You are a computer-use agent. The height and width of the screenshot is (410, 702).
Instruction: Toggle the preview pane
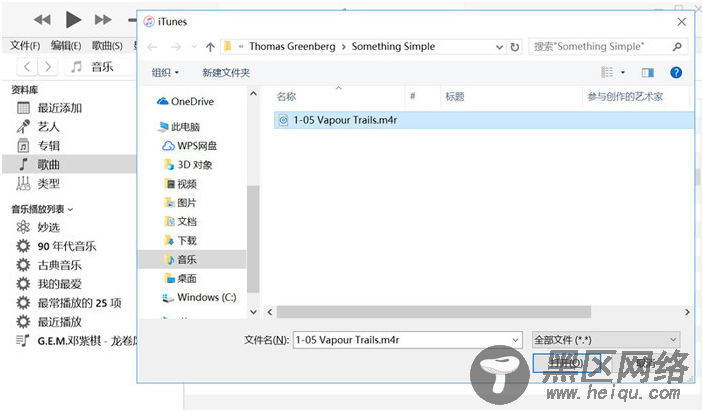(647, 73)
